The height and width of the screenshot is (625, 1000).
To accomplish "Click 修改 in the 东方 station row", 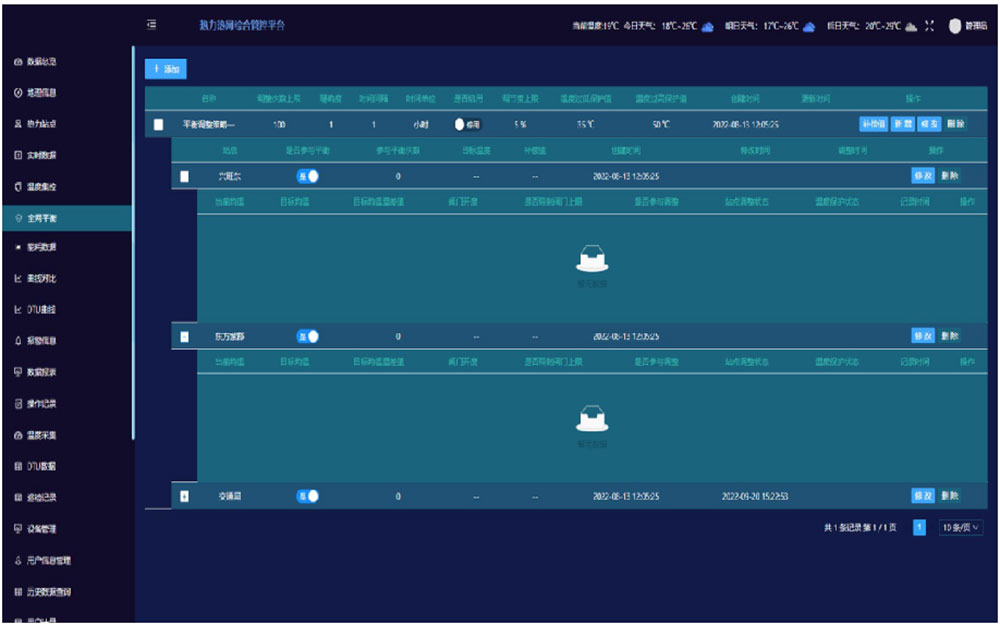I will coord(923,336).
